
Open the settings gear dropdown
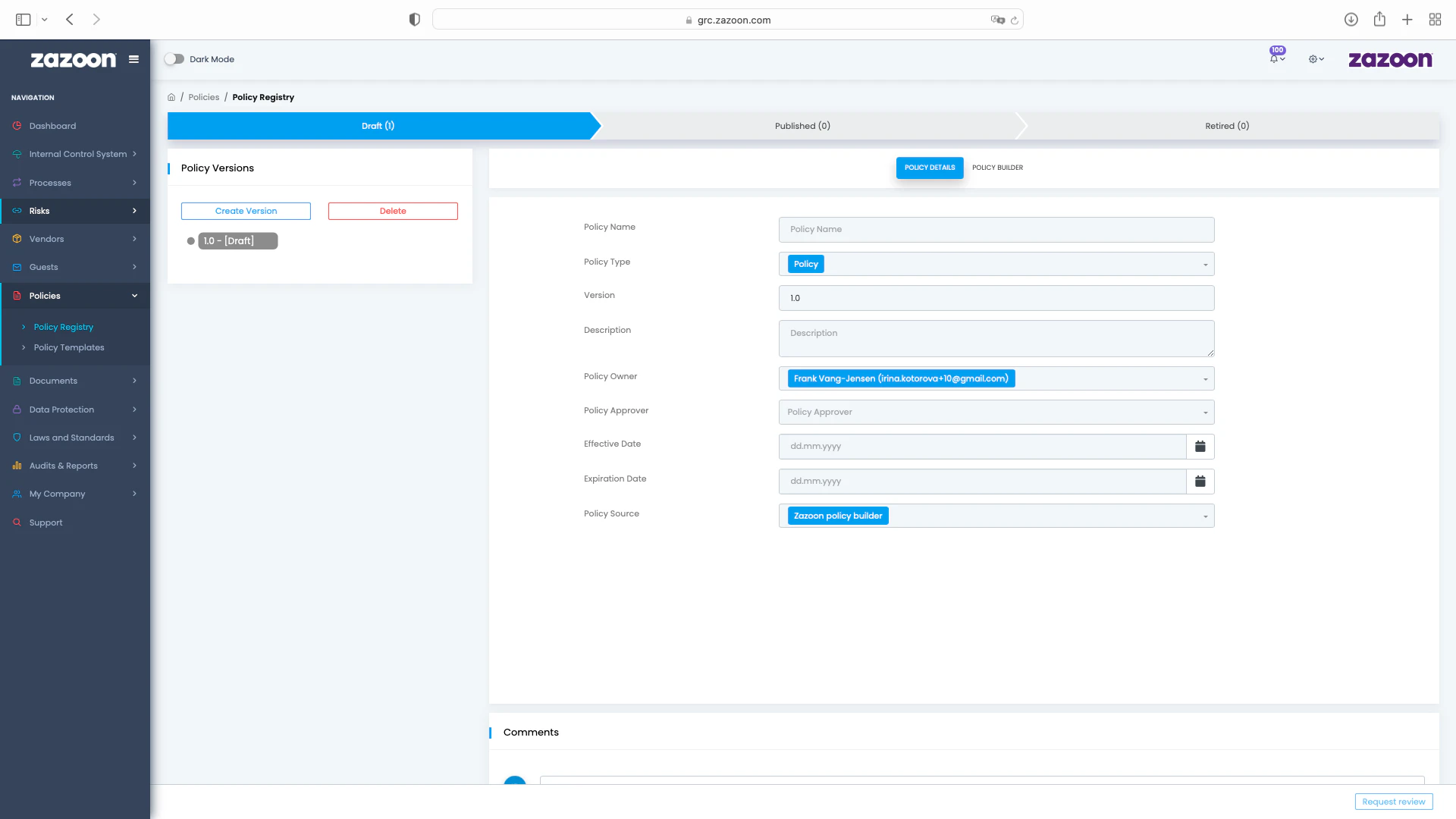1316,58
